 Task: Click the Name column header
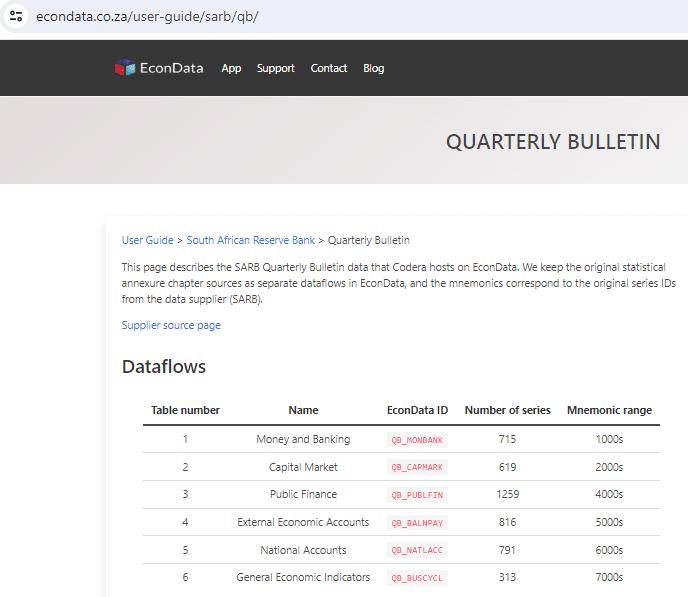[303, 410]
